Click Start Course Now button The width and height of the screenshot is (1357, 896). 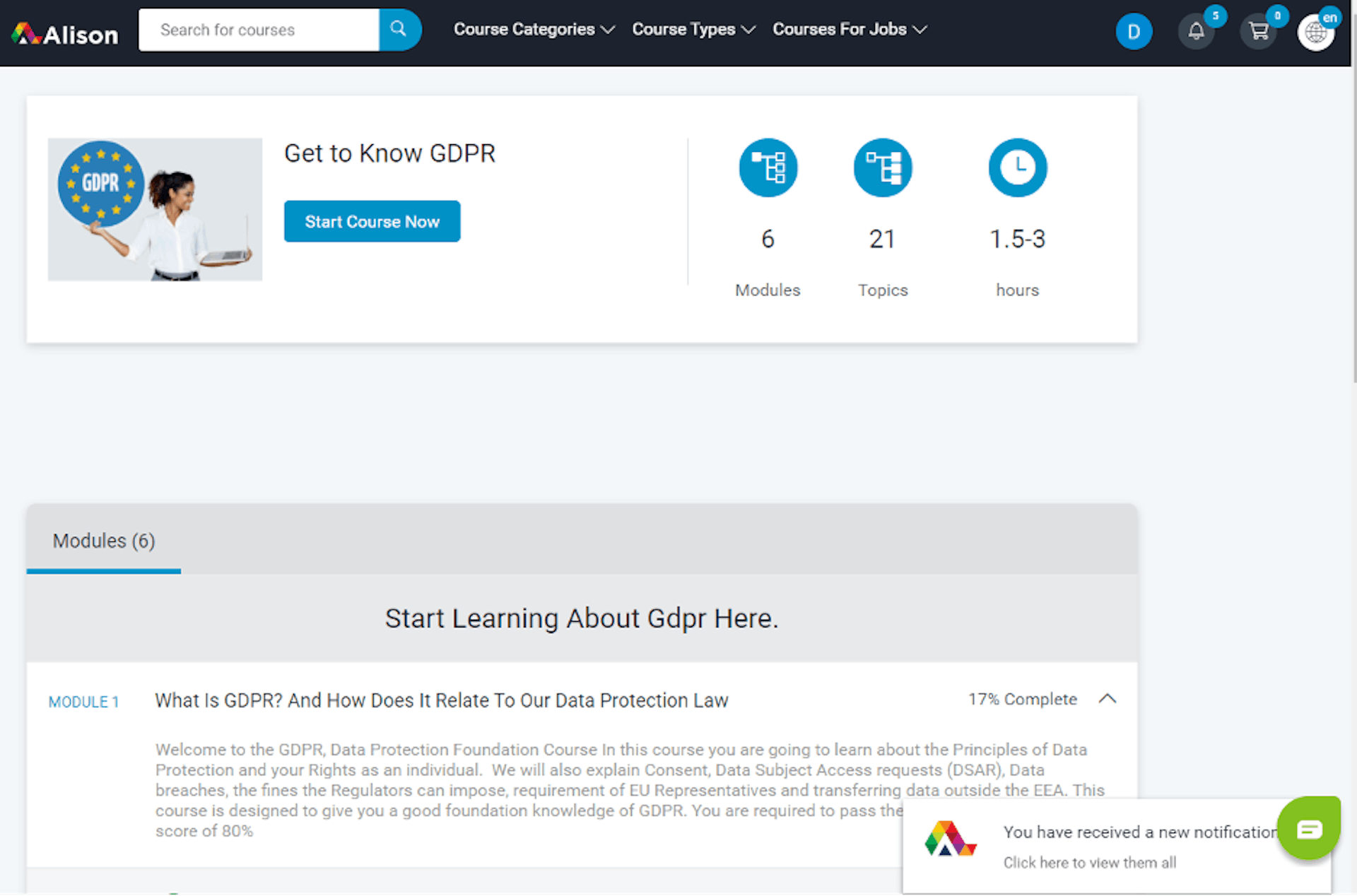(x=372, y=222)
